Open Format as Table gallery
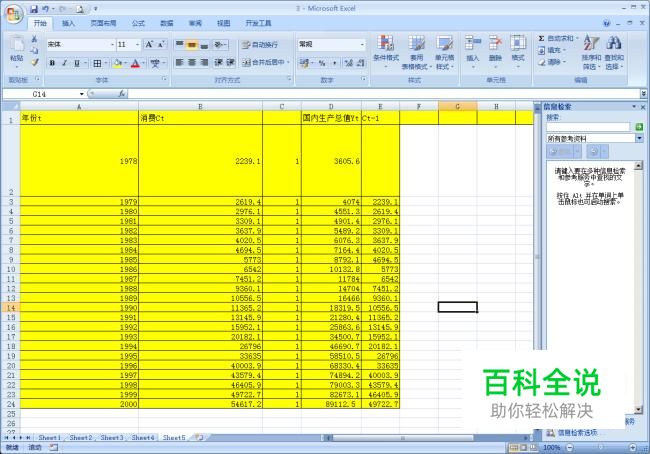This screenshot has width=650, height=454. click(416, 53)
